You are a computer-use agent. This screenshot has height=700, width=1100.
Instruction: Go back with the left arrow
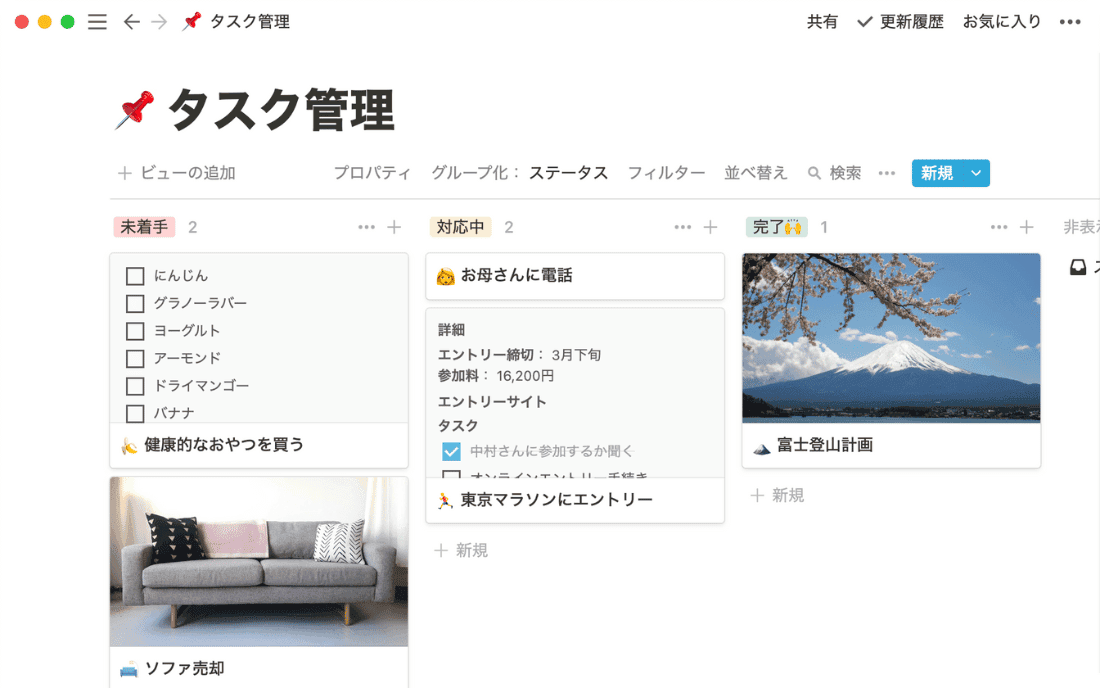(131, 22)
